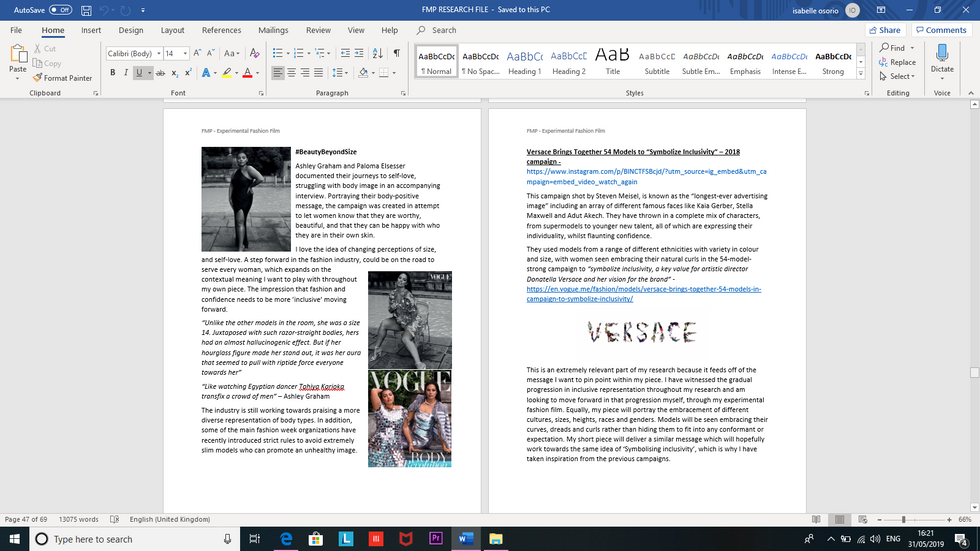Toggle Subscript formatting
Screen dimensions: 980x551
tap(174, 72)
